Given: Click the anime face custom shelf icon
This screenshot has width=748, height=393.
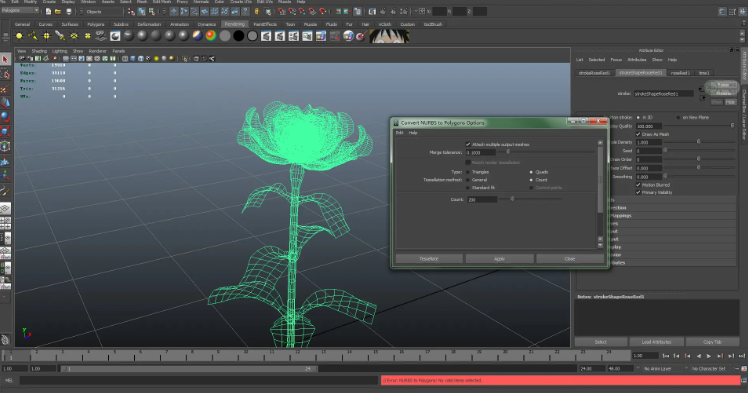Looking at the screenshot, I should tap(390, 36).
